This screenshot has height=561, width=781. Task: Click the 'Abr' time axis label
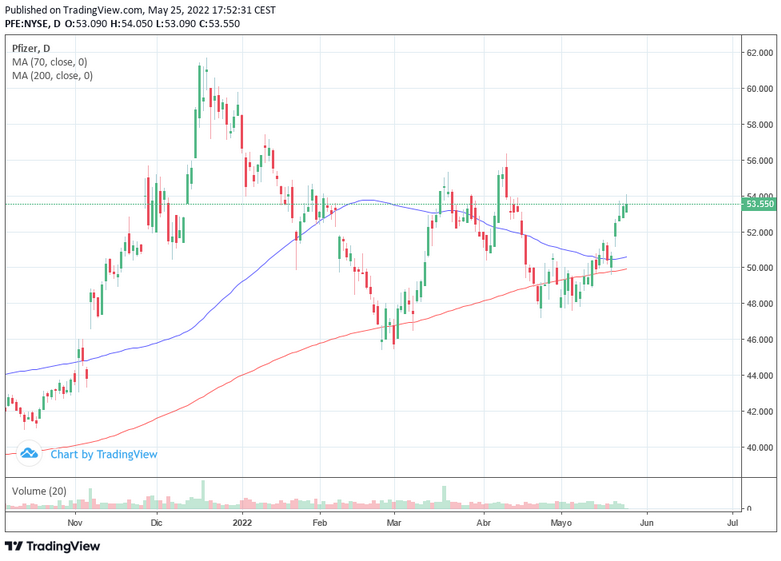click(x=484, y=523)
